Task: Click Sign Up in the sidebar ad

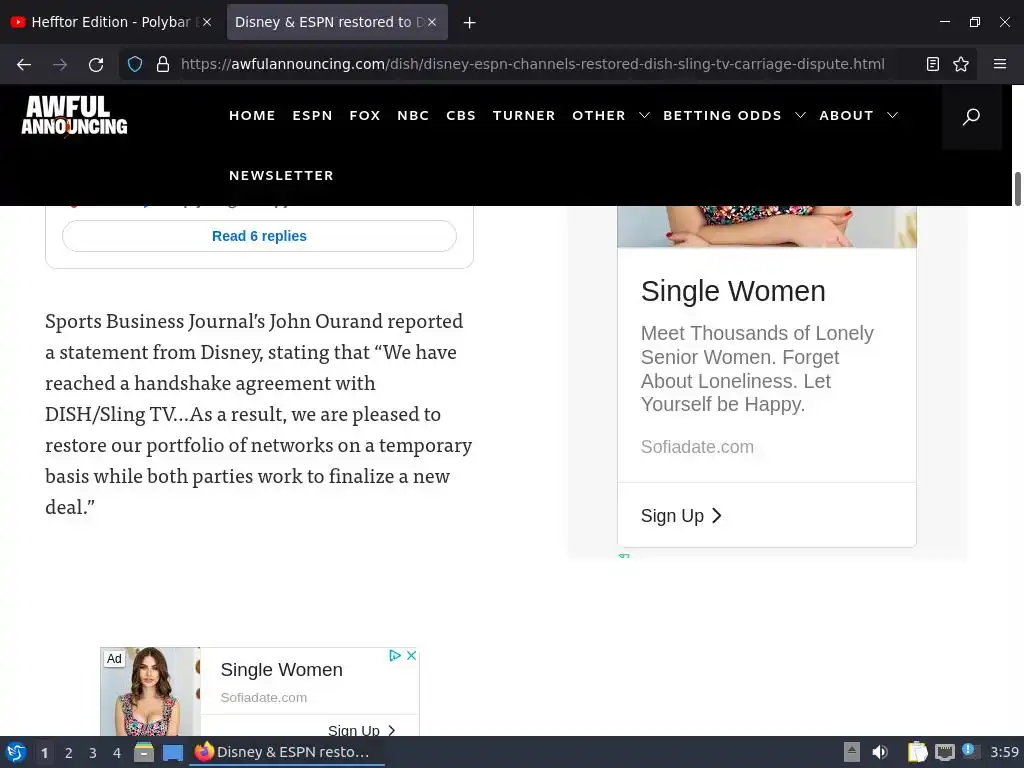Action: point(681,516)
